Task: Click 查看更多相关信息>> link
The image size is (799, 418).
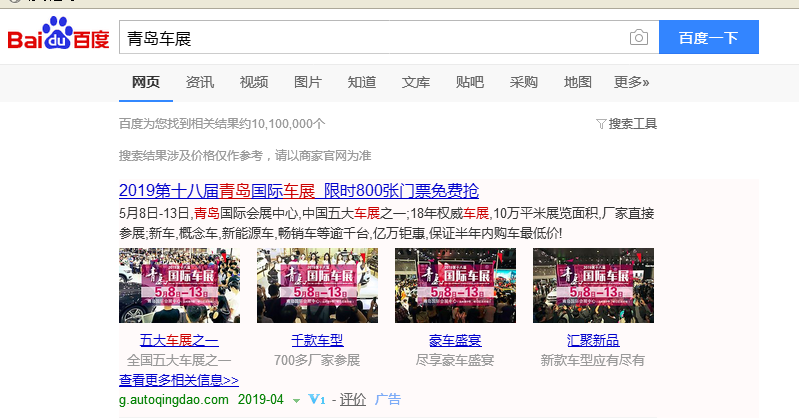Action: tap(179, 380)
